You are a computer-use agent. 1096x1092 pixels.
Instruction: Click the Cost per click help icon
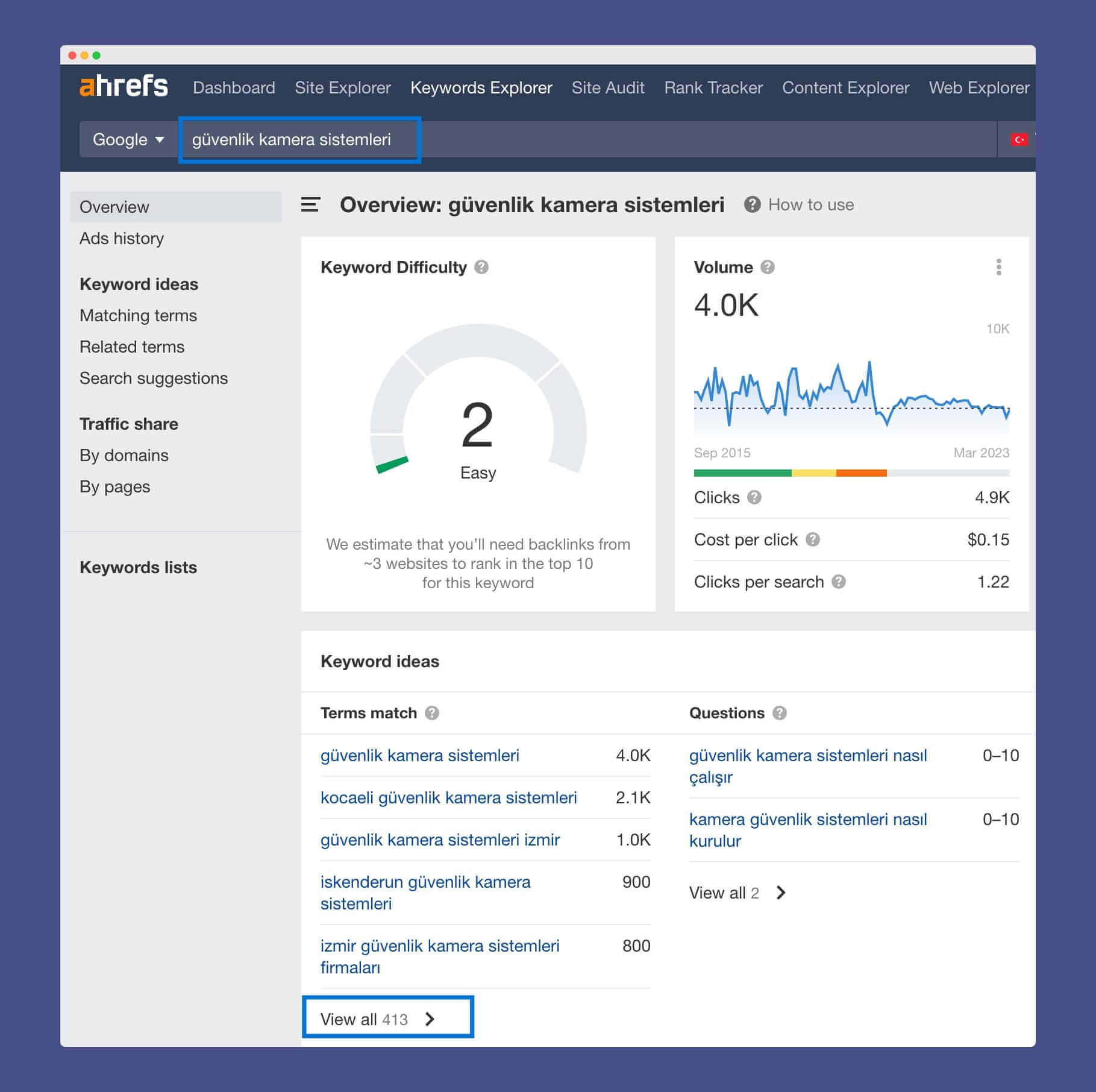[x=813, y=539]
